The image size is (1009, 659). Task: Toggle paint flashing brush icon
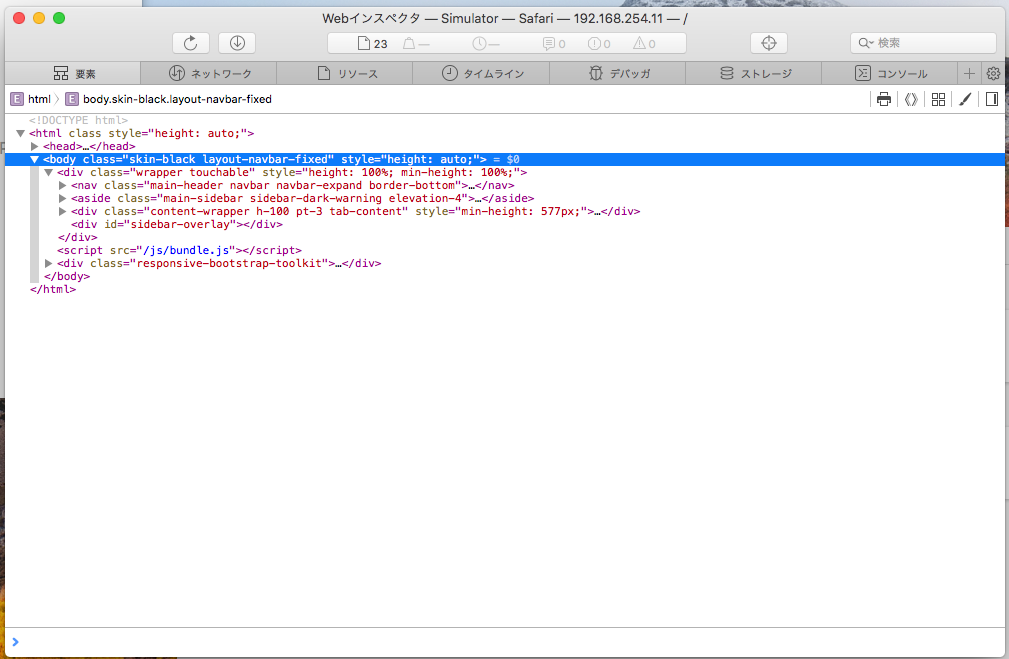point(965,99)
